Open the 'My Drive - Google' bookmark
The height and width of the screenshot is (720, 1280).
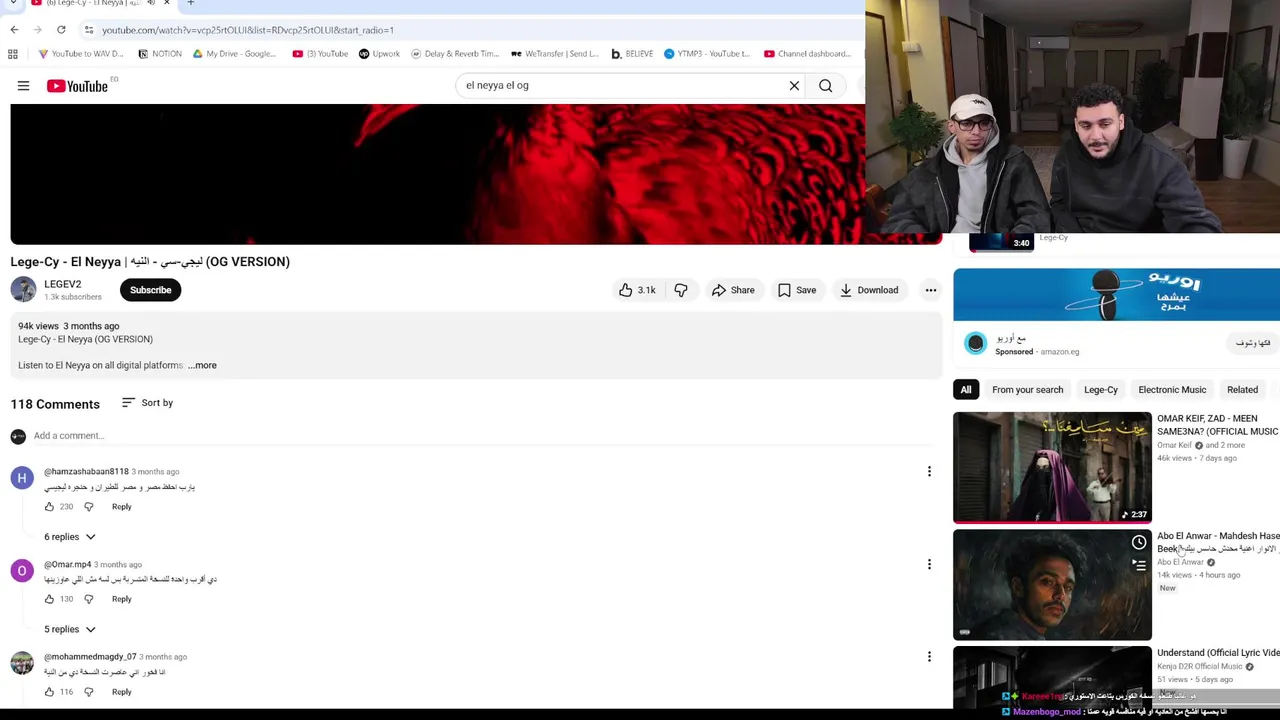coord(234,54)
